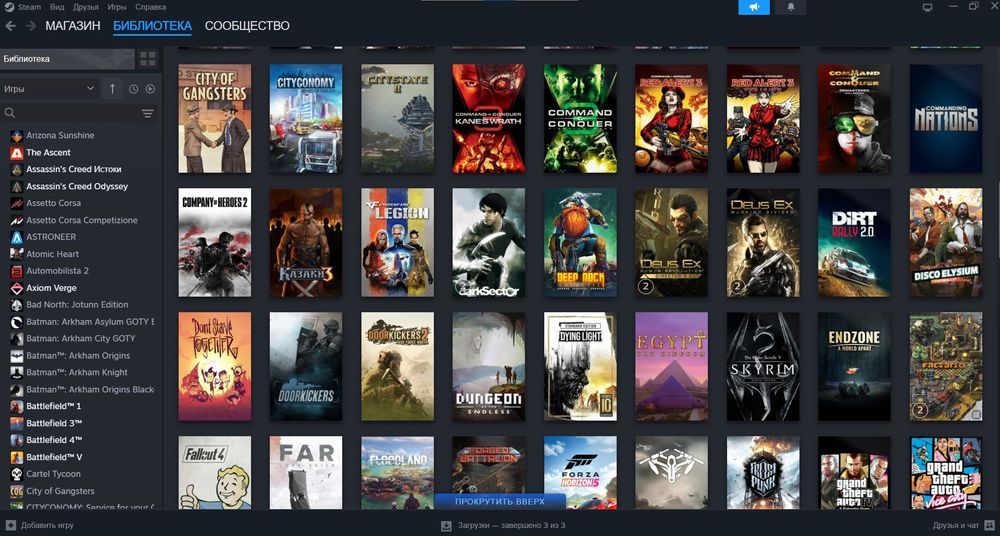The height and width of the screenshot is (536, 1000).
Task: Open the Cityconomy game cover
Action: [306, 118]
